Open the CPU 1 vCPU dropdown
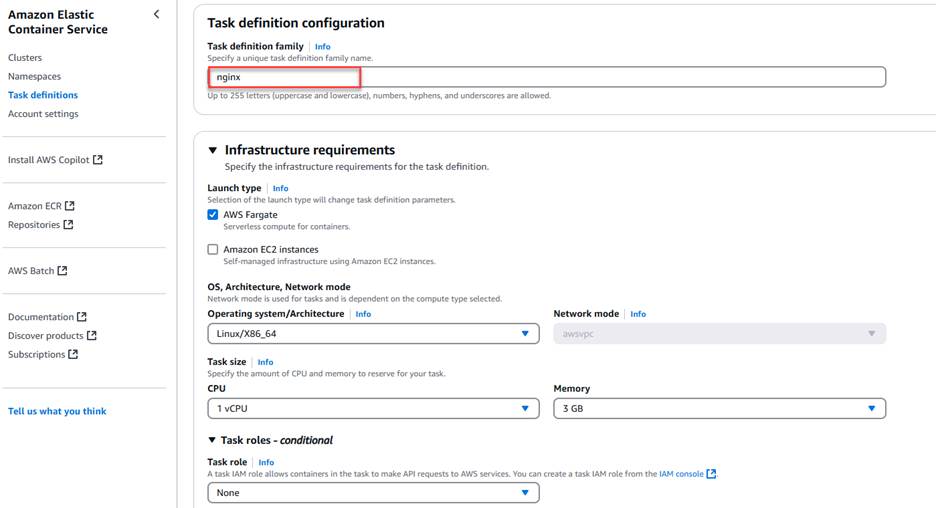936x508 pixels. (x=373, y=408)
